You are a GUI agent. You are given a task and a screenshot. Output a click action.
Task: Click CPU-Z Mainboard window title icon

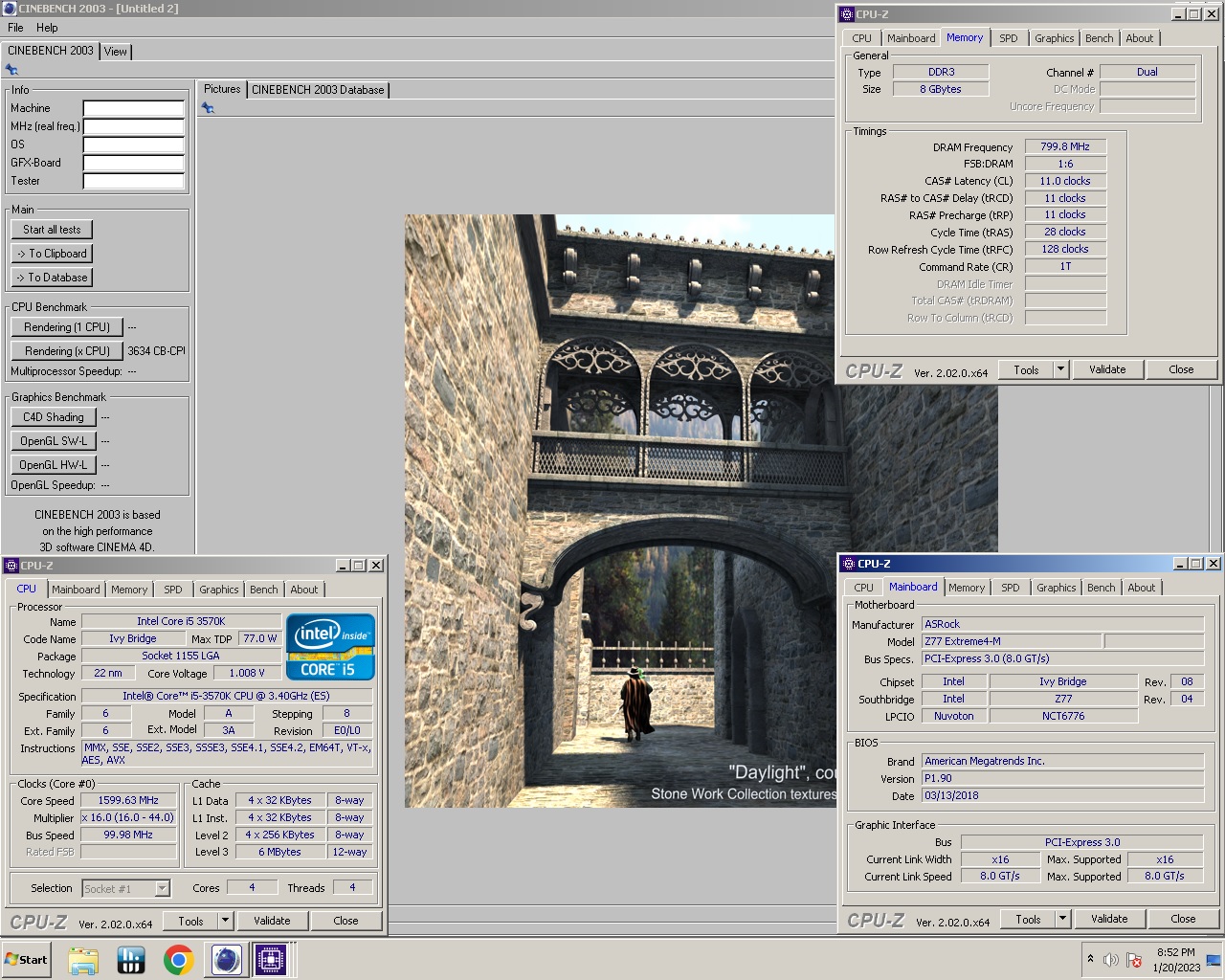848,564
